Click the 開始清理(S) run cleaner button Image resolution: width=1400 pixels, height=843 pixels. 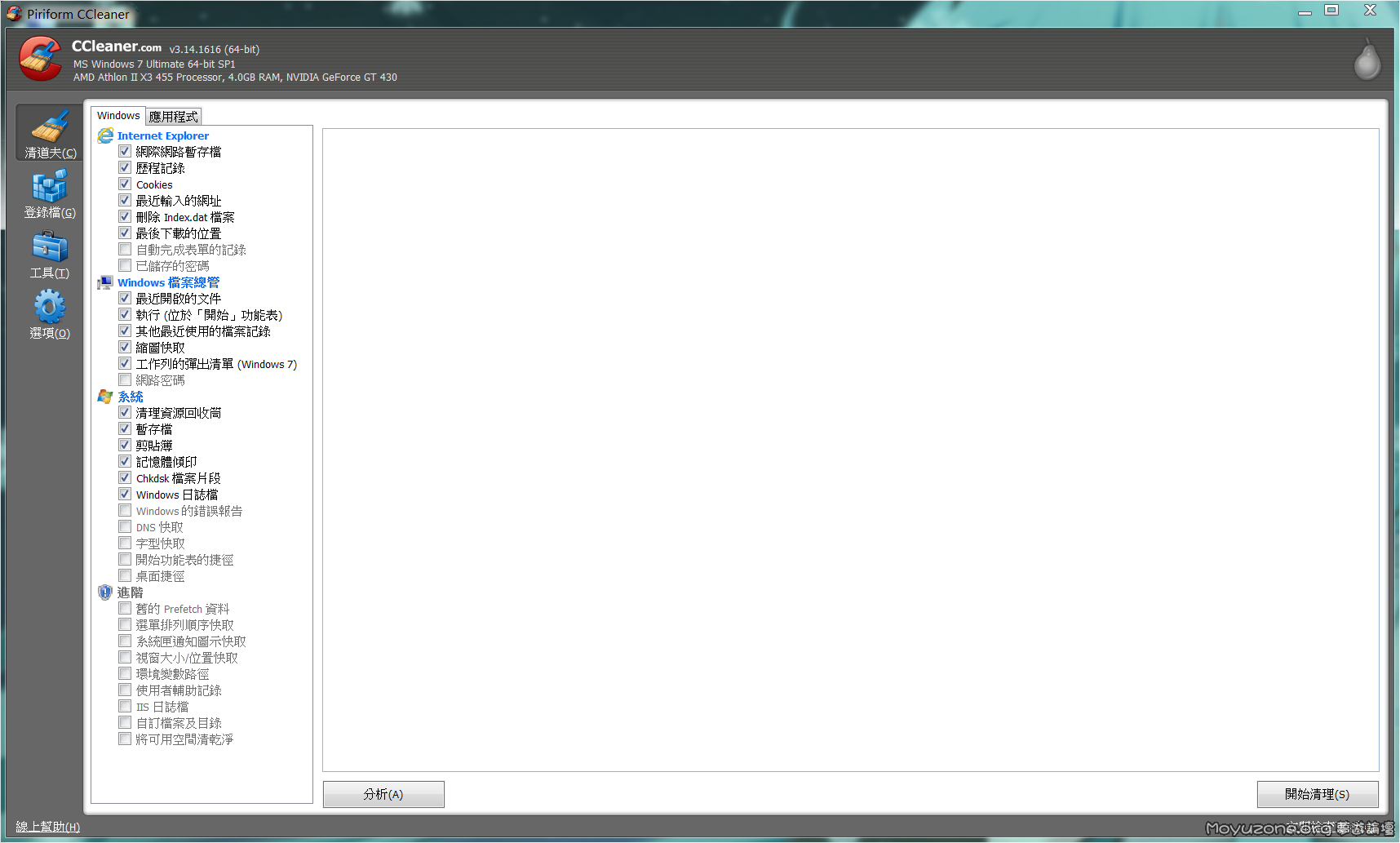pos(1318,794)
